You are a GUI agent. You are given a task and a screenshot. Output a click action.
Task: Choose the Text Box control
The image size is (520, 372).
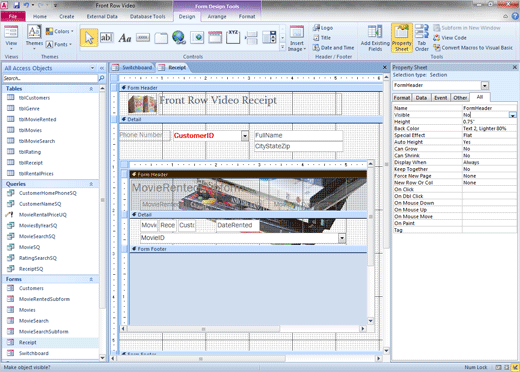[x=106, y=38]
